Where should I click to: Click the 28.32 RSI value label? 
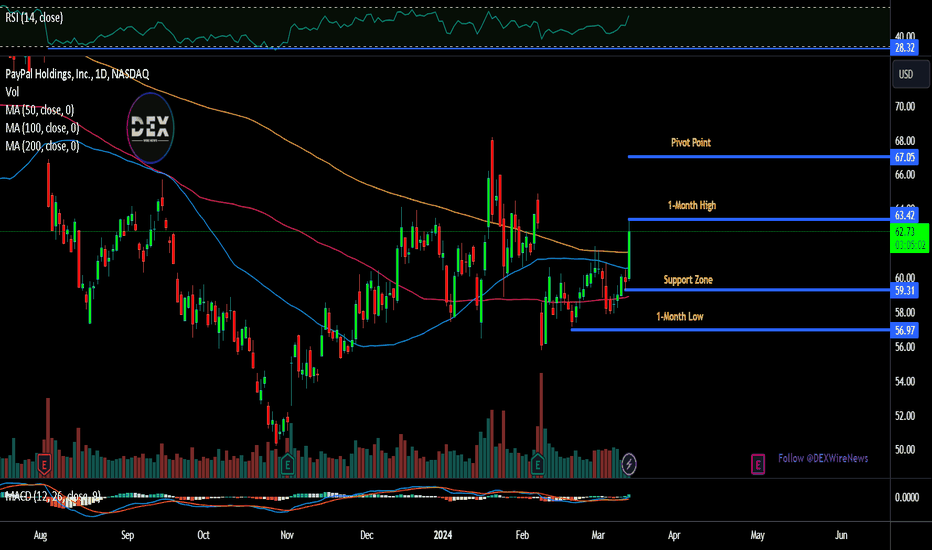tap(905, 48)
